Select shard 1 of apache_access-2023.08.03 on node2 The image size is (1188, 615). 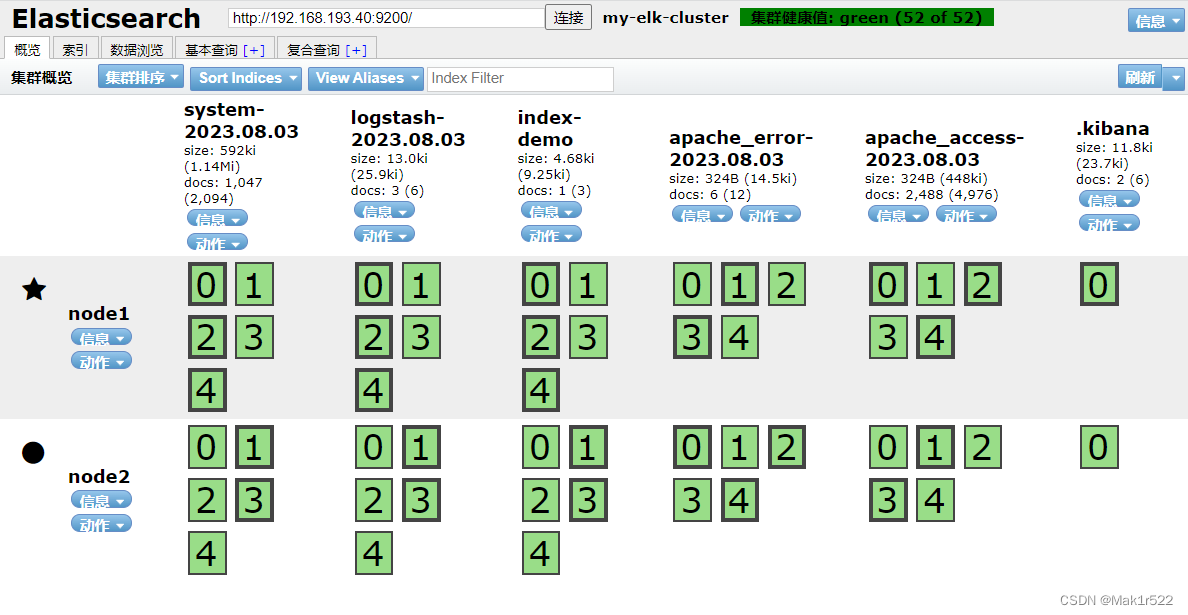point(935,447)
